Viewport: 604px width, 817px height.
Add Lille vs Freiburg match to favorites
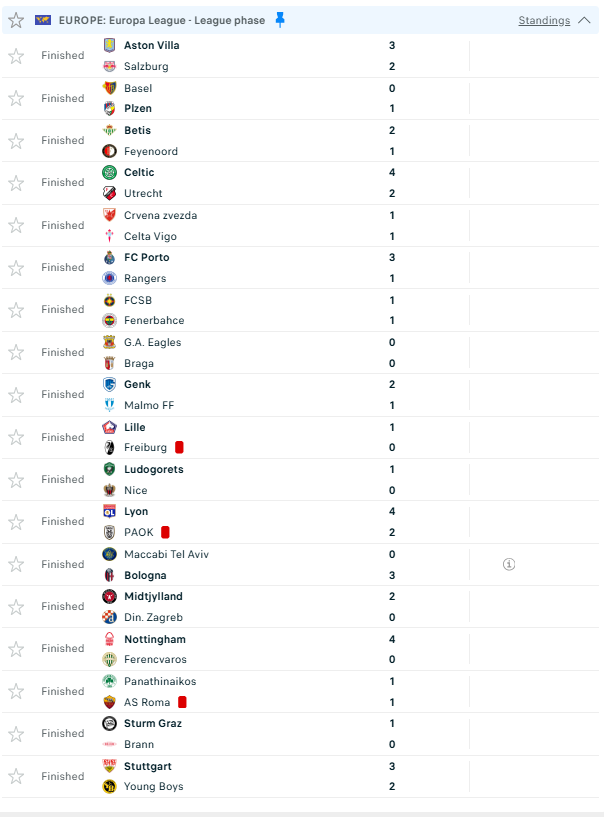(x=16, y=437)
